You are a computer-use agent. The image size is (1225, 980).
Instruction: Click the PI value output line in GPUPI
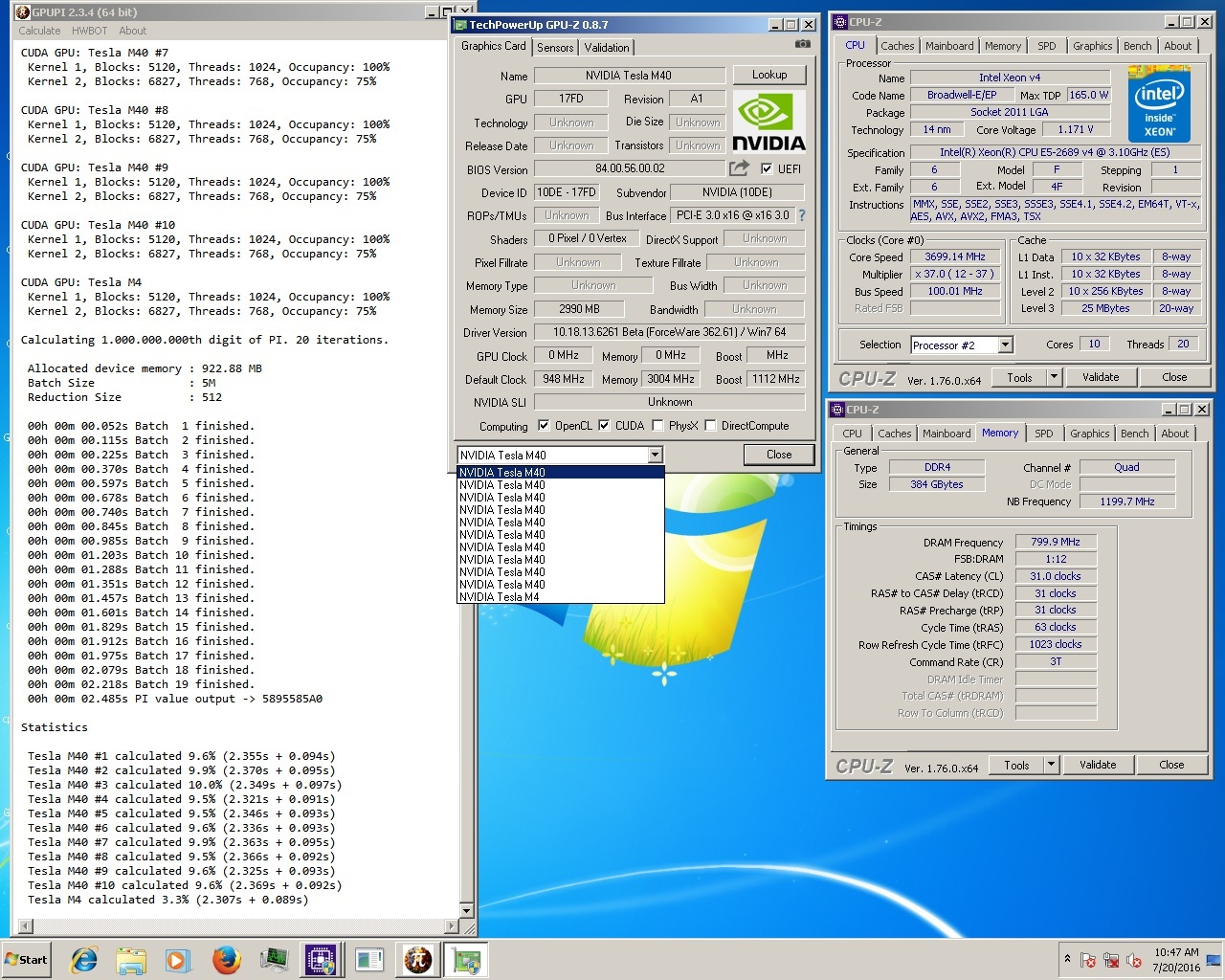click(175, 699)
